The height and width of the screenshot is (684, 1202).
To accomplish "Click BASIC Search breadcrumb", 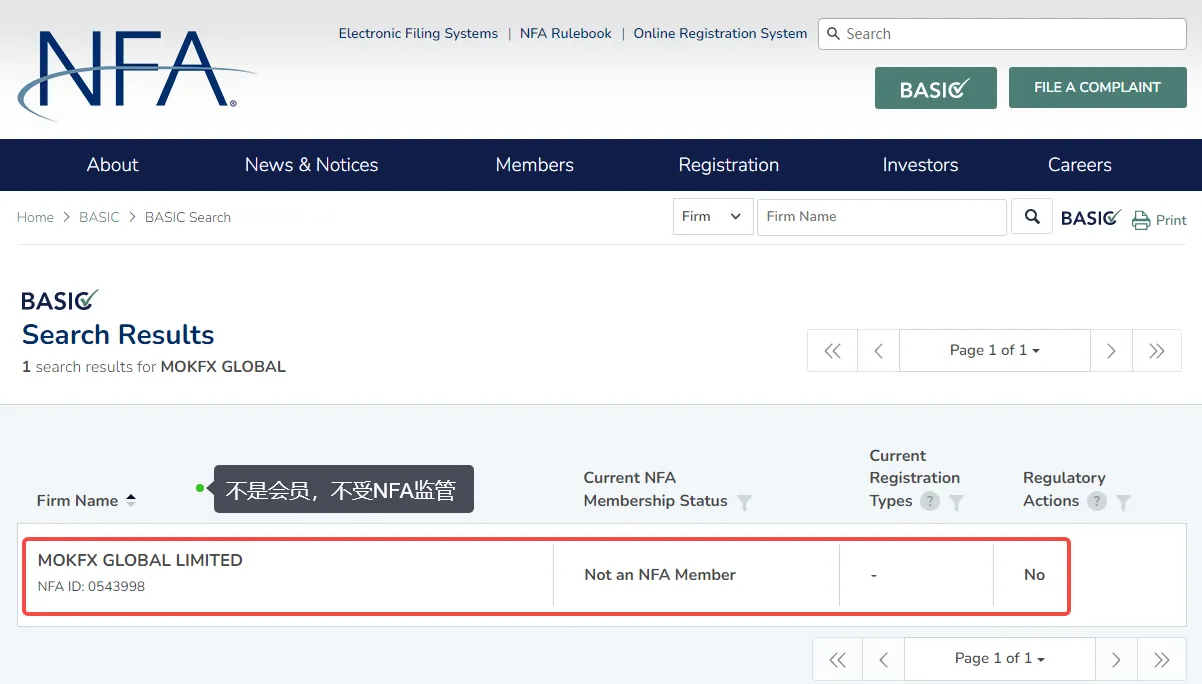I will [x=188, y=217].
